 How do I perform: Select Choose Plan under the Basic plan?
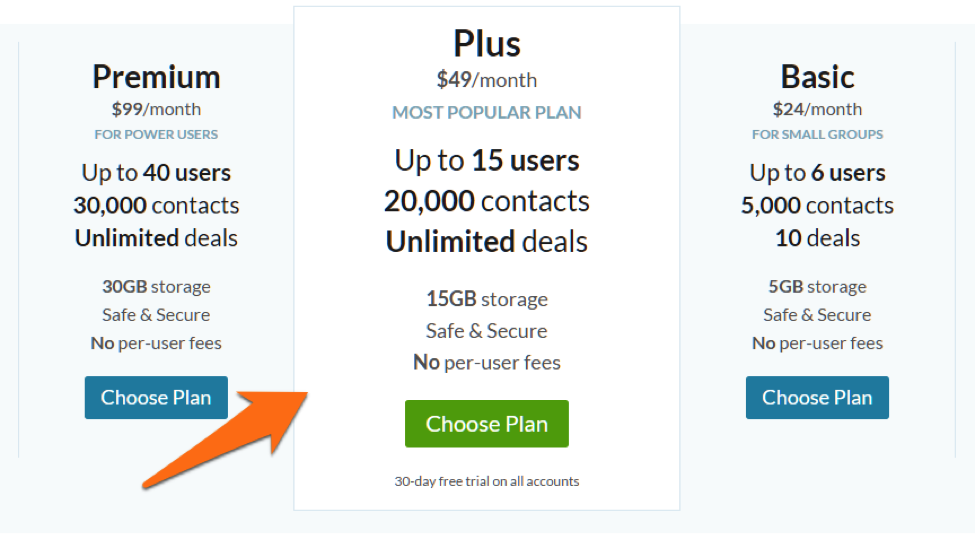pyautogui.click(x=817, y=397)
